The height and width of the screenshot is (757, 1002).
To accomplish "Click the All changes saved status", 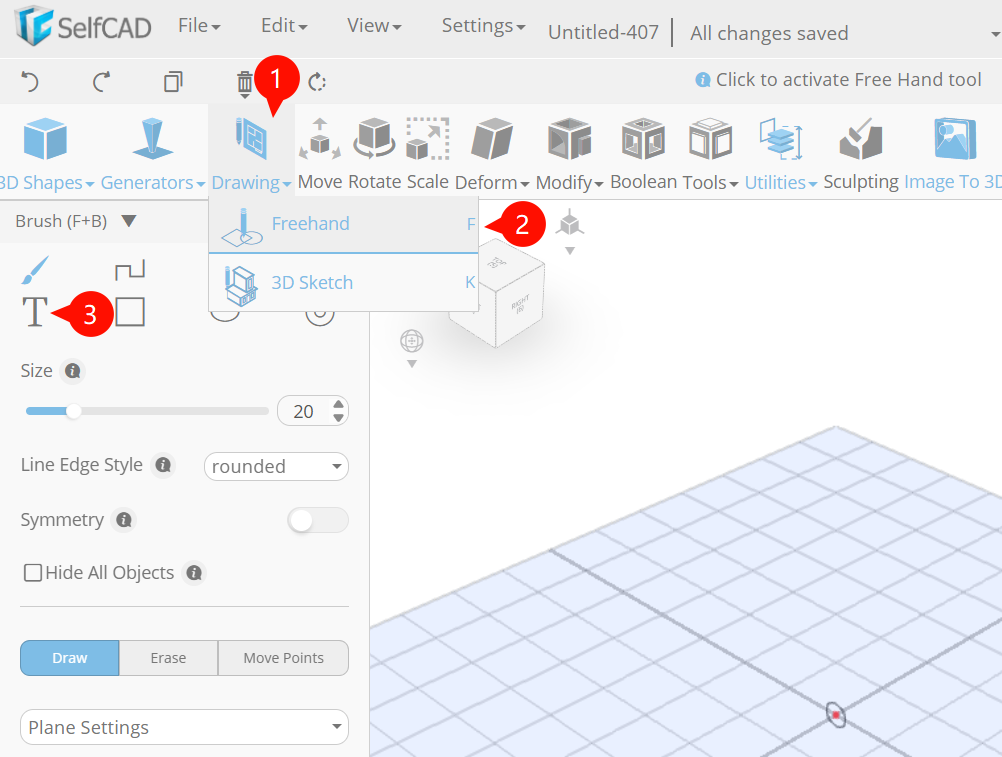I will tap(769, 33).
